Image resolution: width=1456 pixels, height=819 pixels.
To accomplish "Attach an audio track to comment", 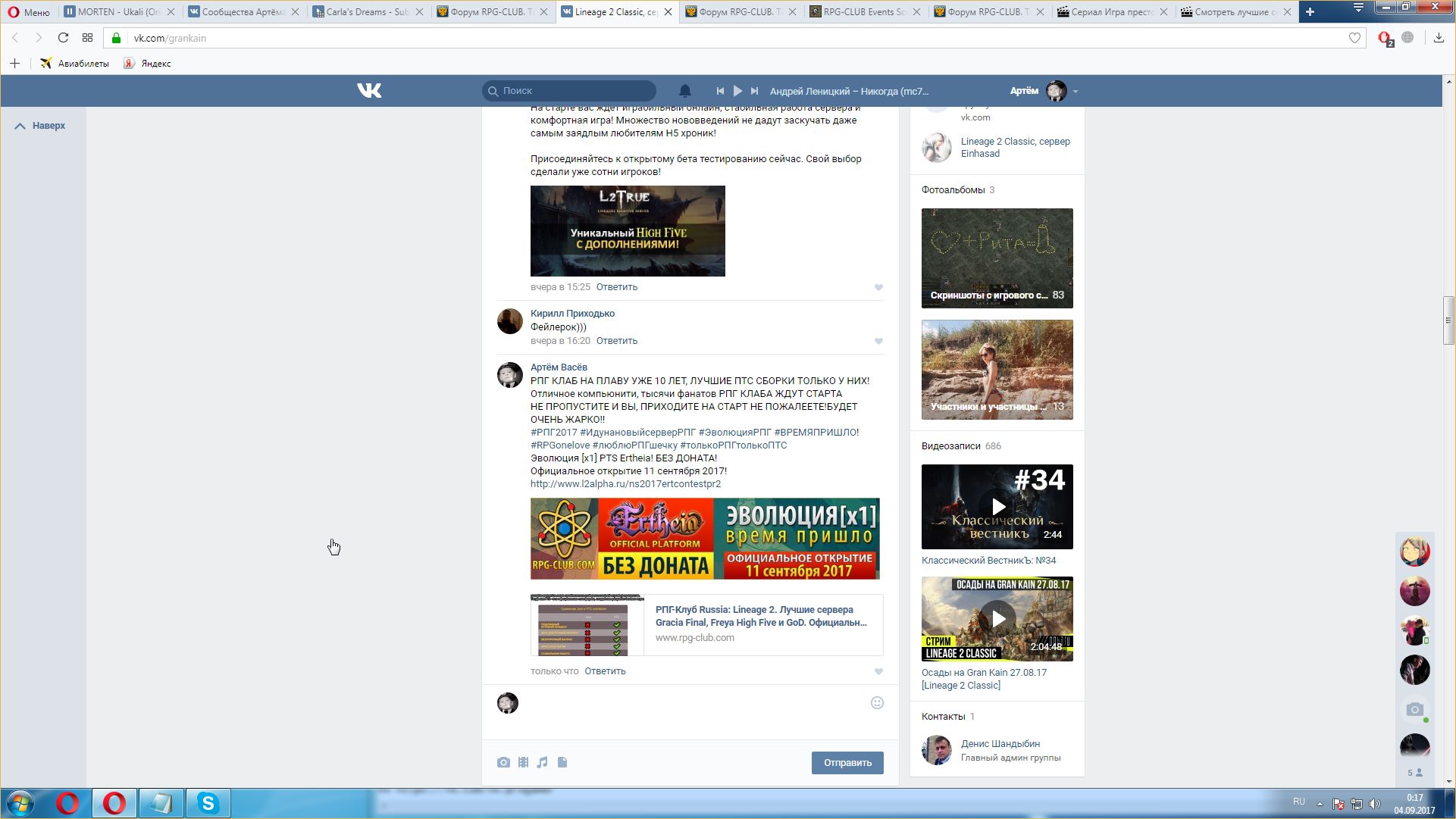I will click(542, 763).
